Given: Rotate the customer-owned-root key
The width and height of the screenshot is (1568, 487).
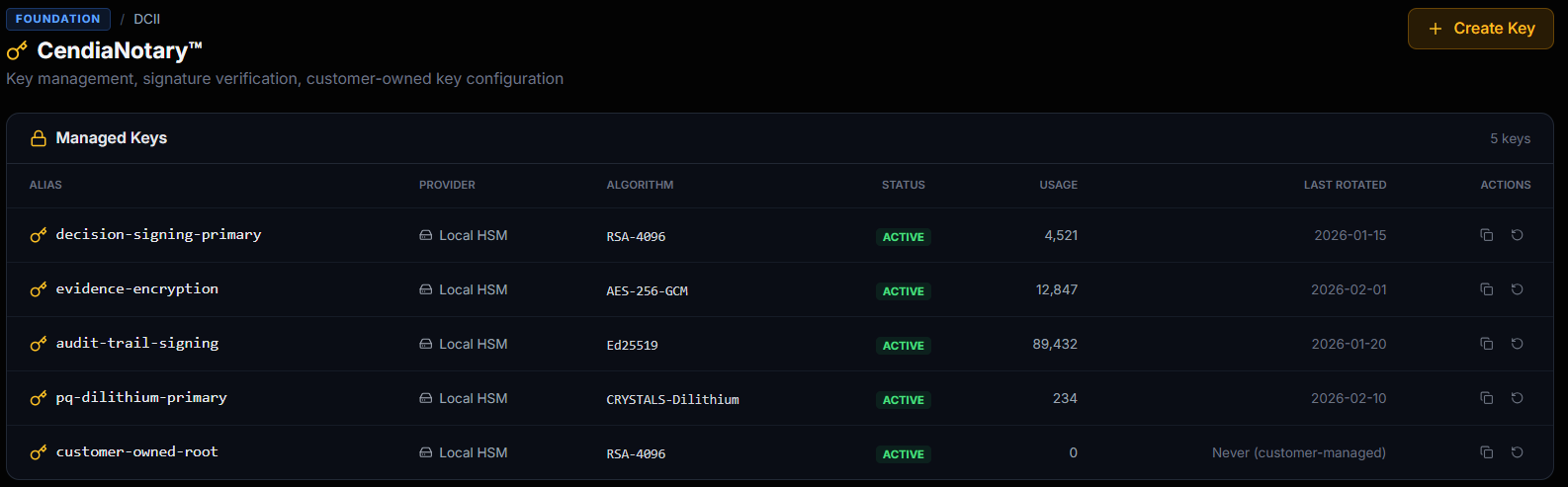Looking at the screenshot, I should 1517,452.
